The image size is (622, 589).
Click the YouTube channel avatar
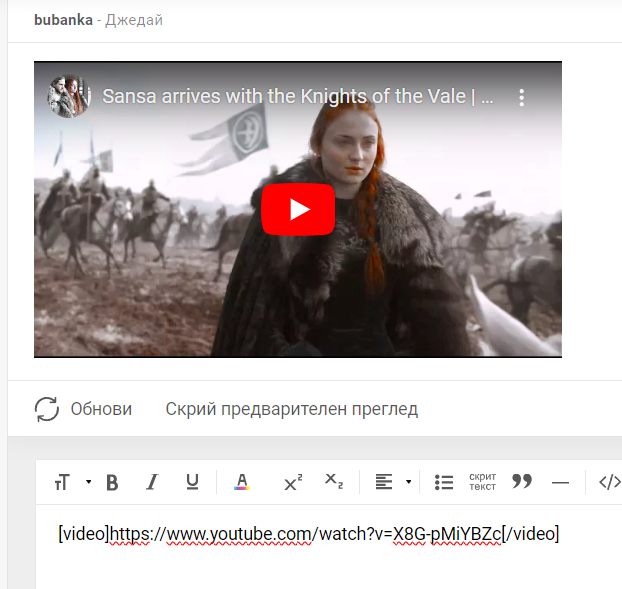point(70,97)
